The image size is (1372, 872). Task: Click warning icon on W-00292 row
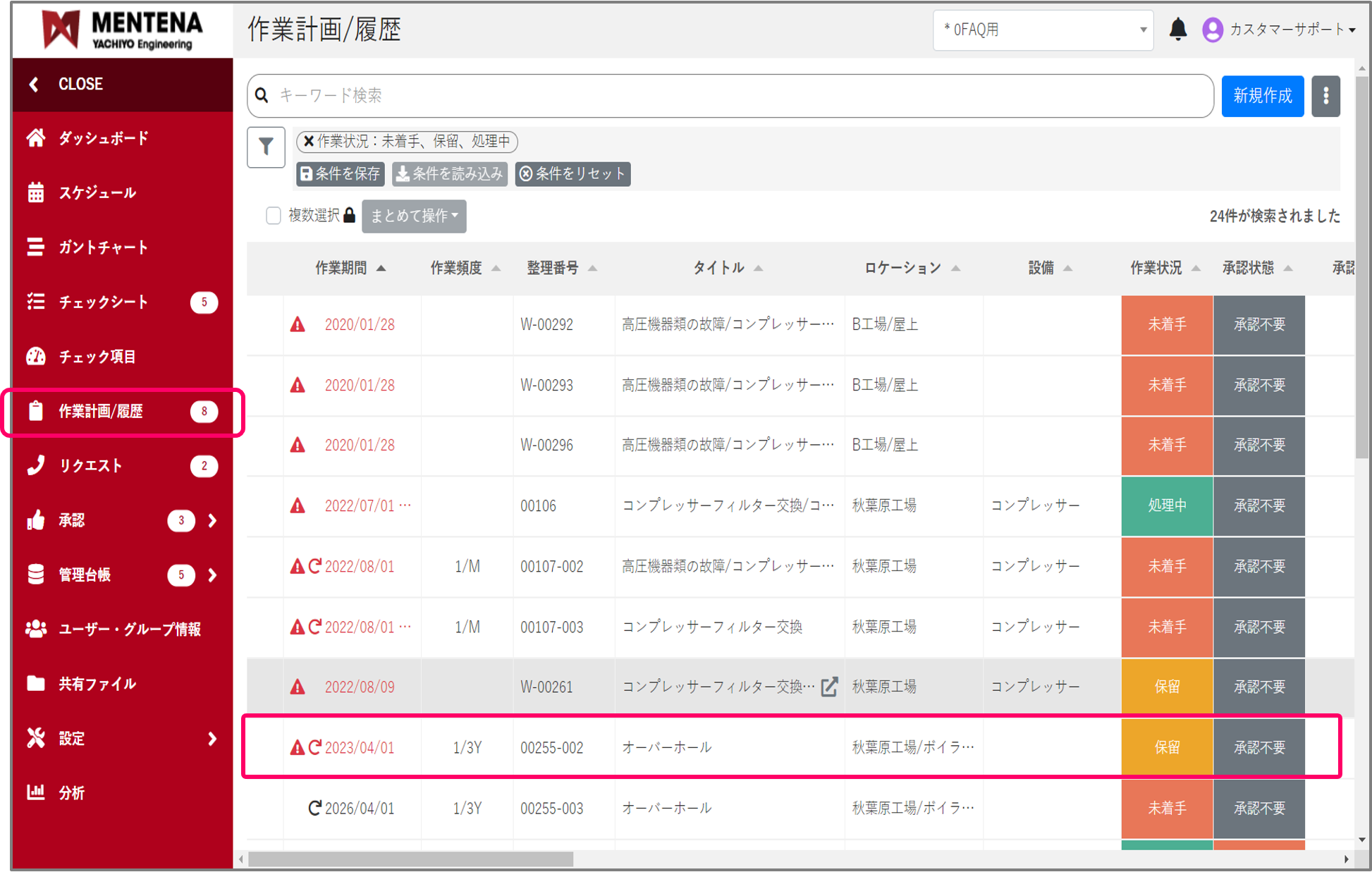pos(298,324)
